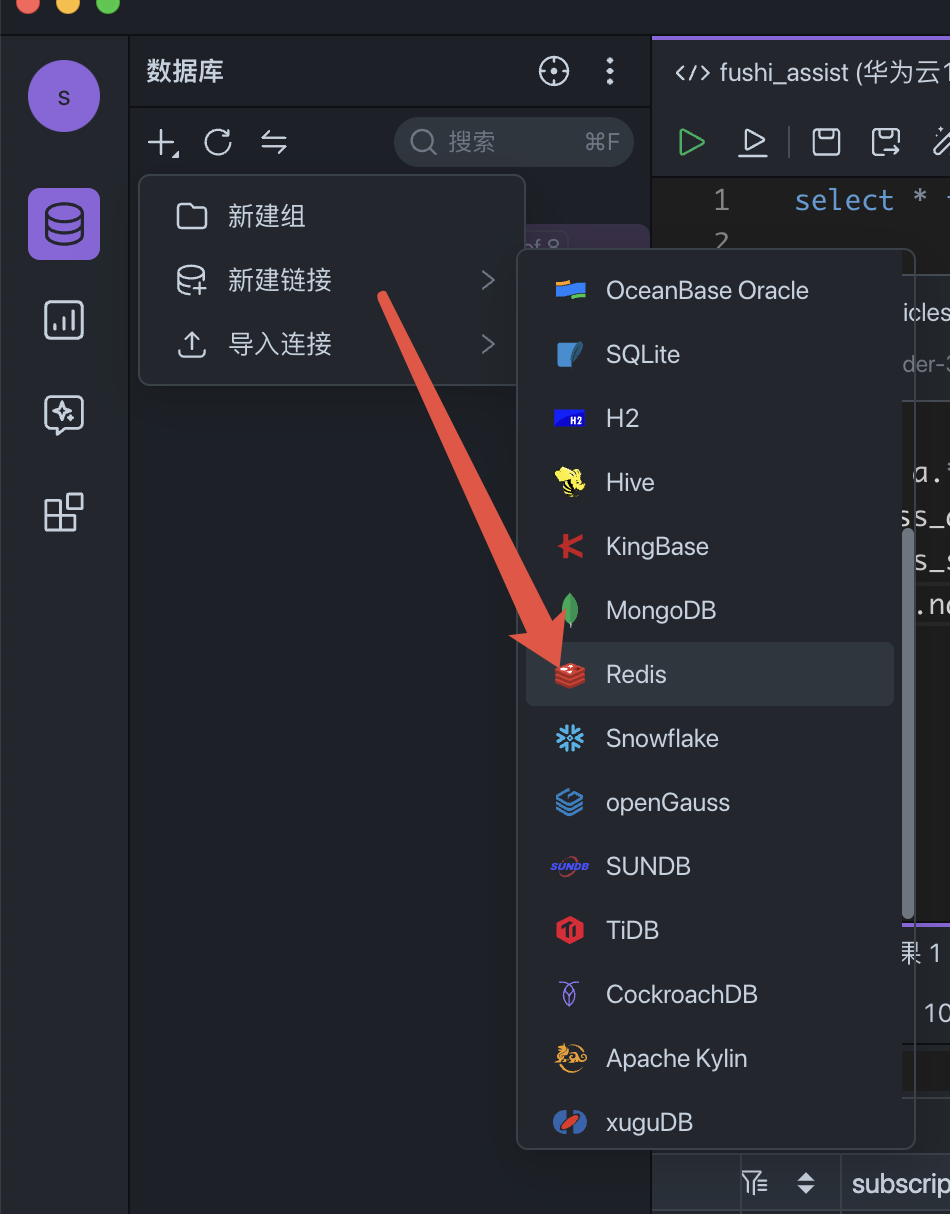Choose TiDB as the connection type

click(710, 930)
